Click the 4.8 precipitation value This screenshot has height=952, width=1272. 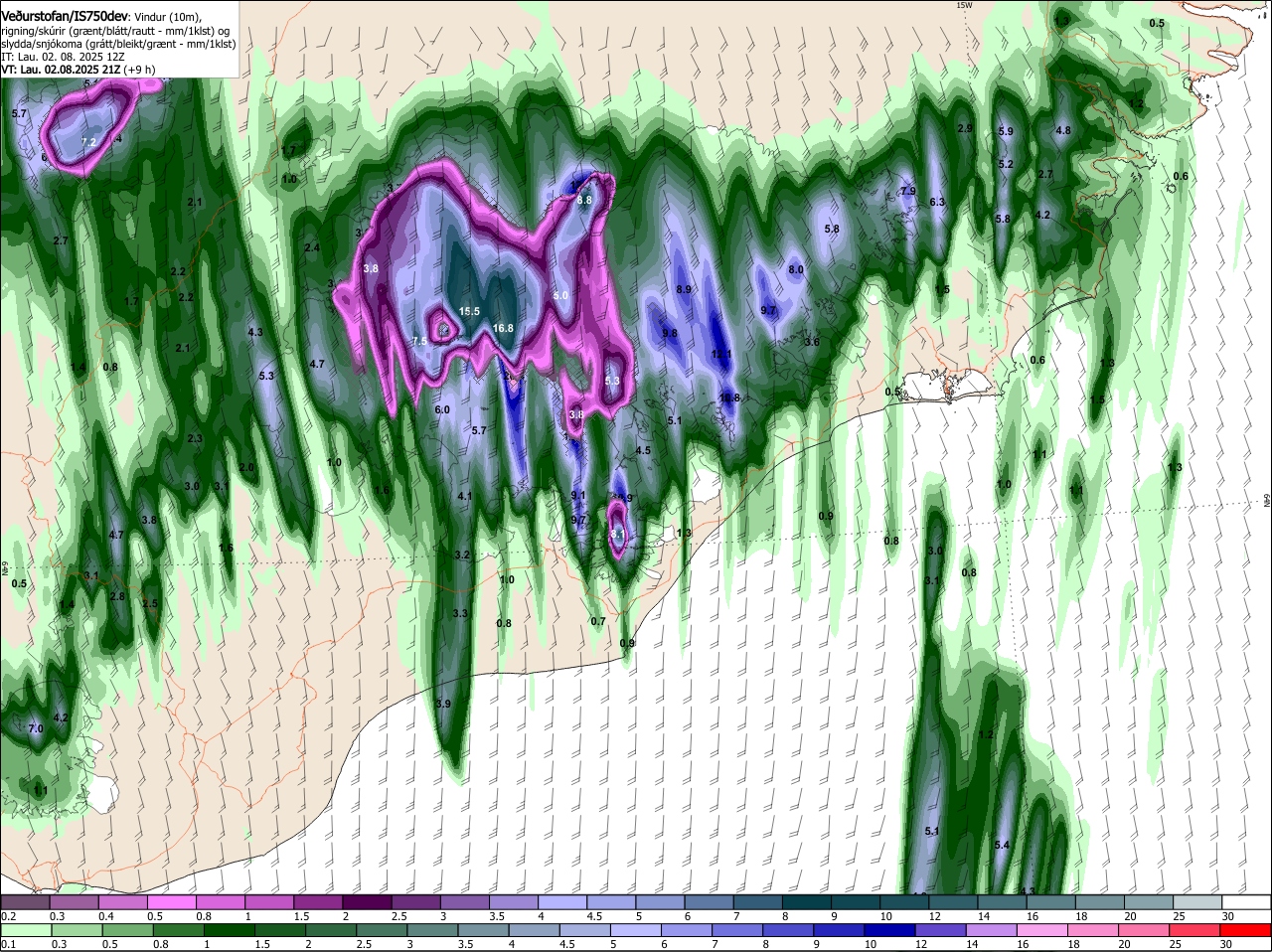click(x=1063, y=130)
